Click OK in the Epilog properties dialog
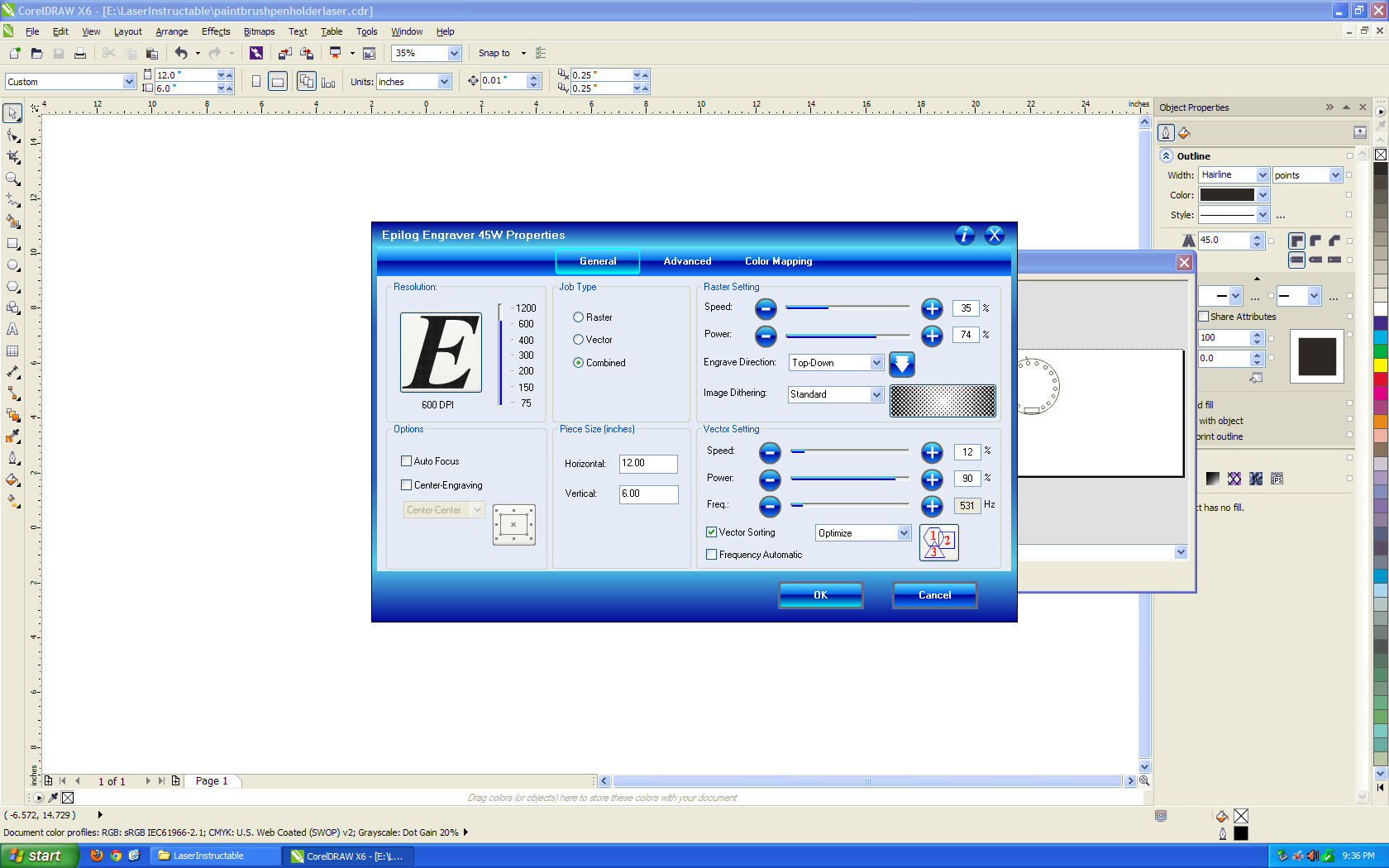The height and width of the screenshot is (868, 1389). 820,595
